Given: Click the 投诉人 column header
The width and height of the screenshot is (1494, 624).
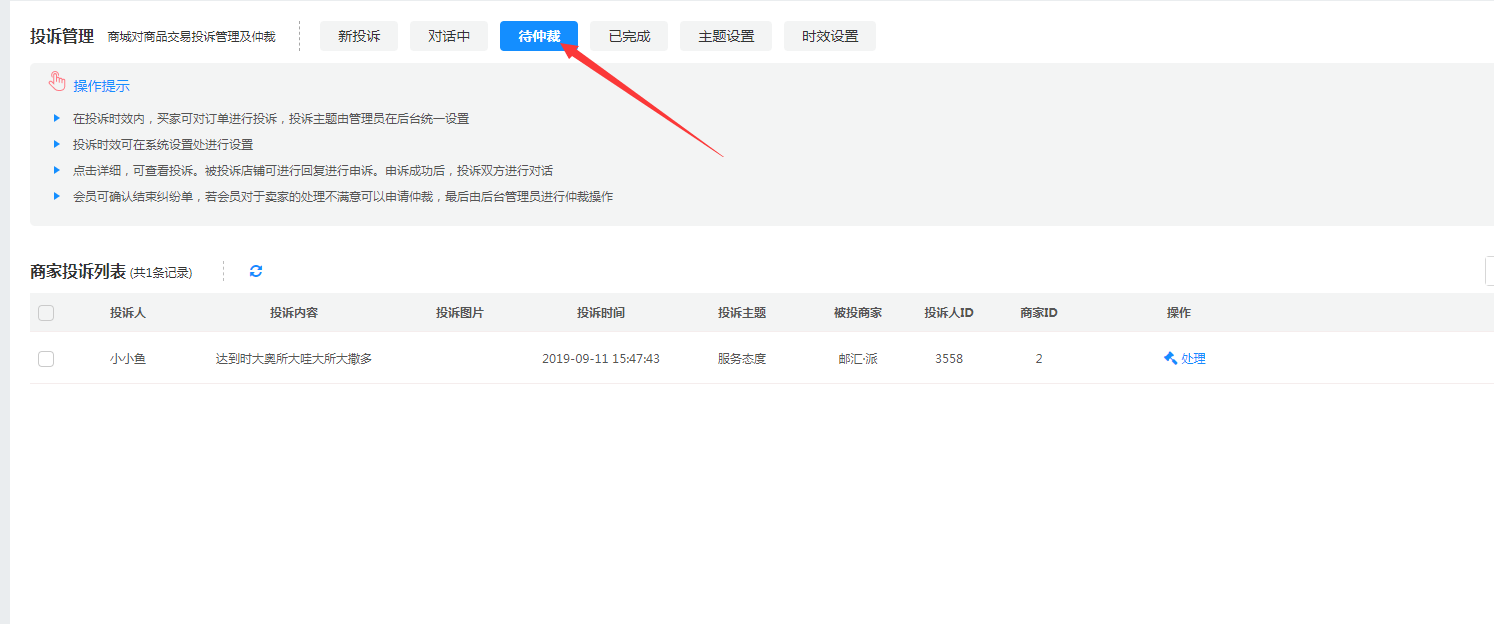Looking at the screenshot, I should [128, 313].
